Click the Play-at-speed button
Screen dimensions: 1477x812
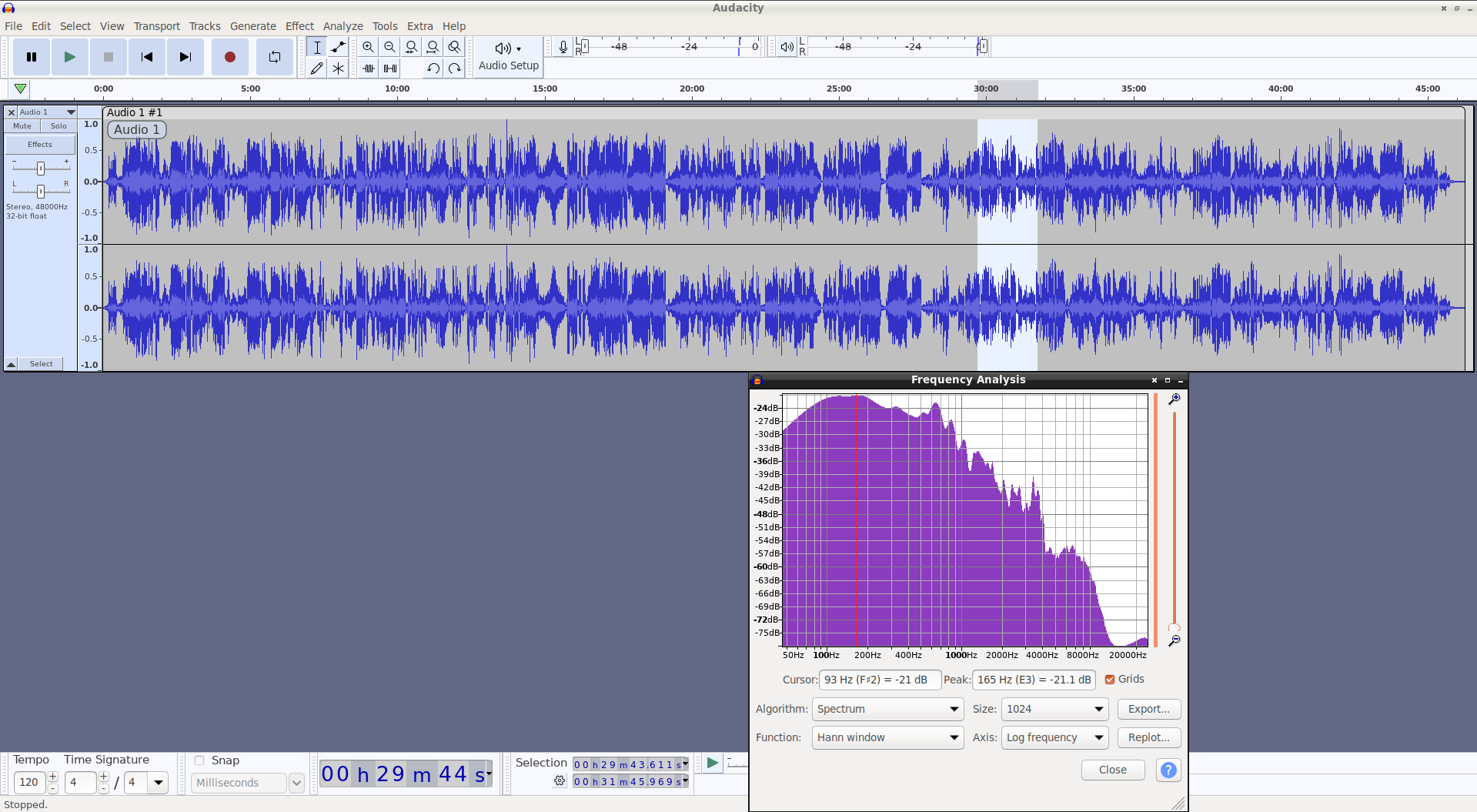[712, 763]
